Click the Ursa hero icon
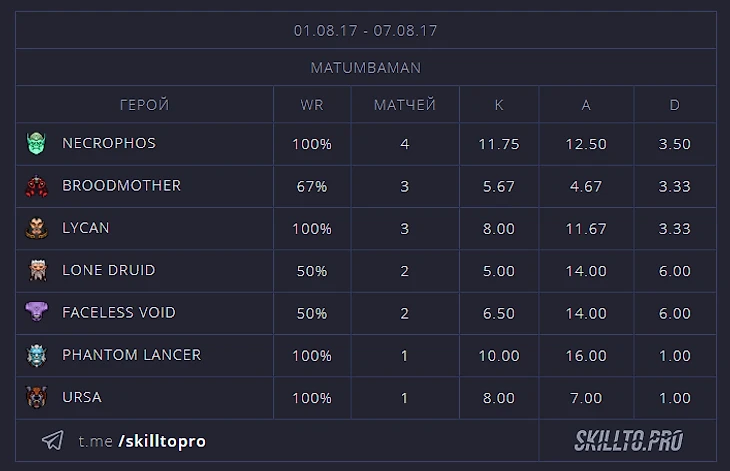Screen dimensions: 730x471 coord(36,397)
